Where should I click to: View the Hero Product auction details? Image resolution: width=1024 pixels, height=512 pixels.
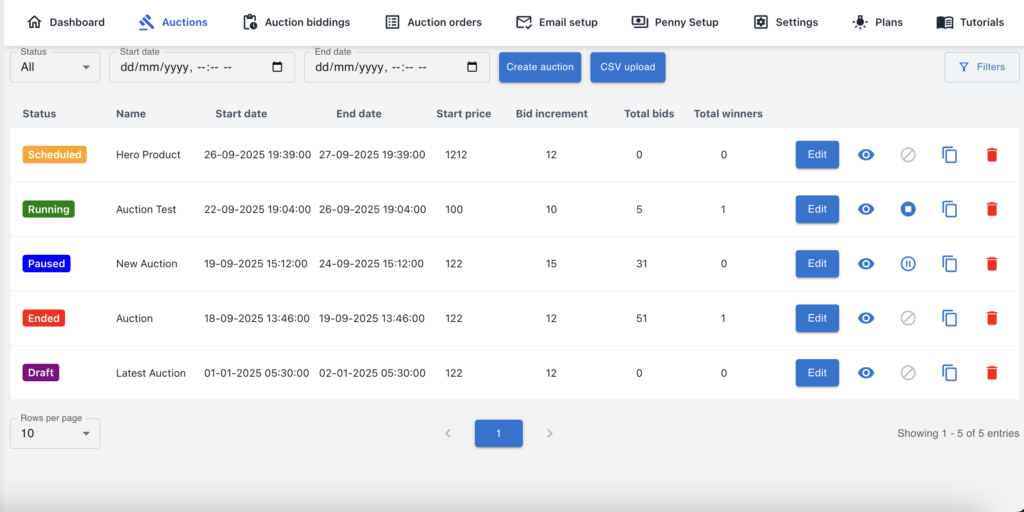(x=866, y=155)
